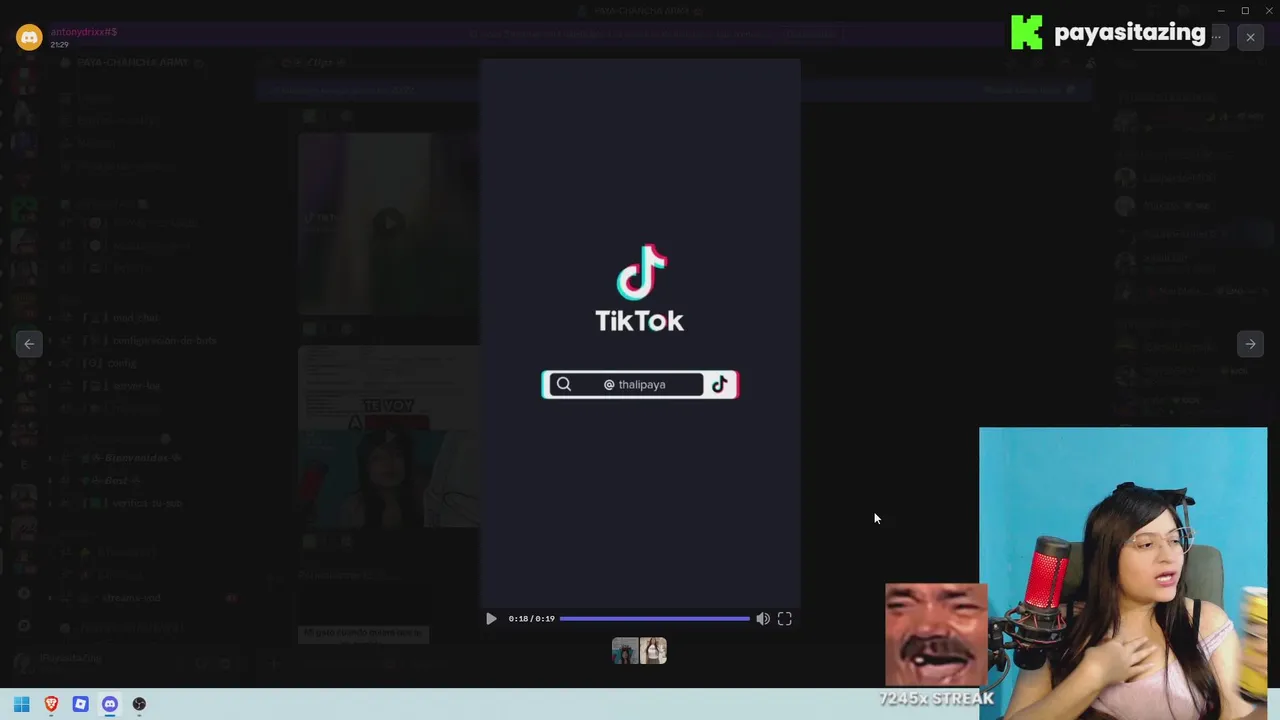Select the second thumbnail in the media strip
Image resolution: width=1280 pixels, height=720 pixels.
tap(654, 651)
